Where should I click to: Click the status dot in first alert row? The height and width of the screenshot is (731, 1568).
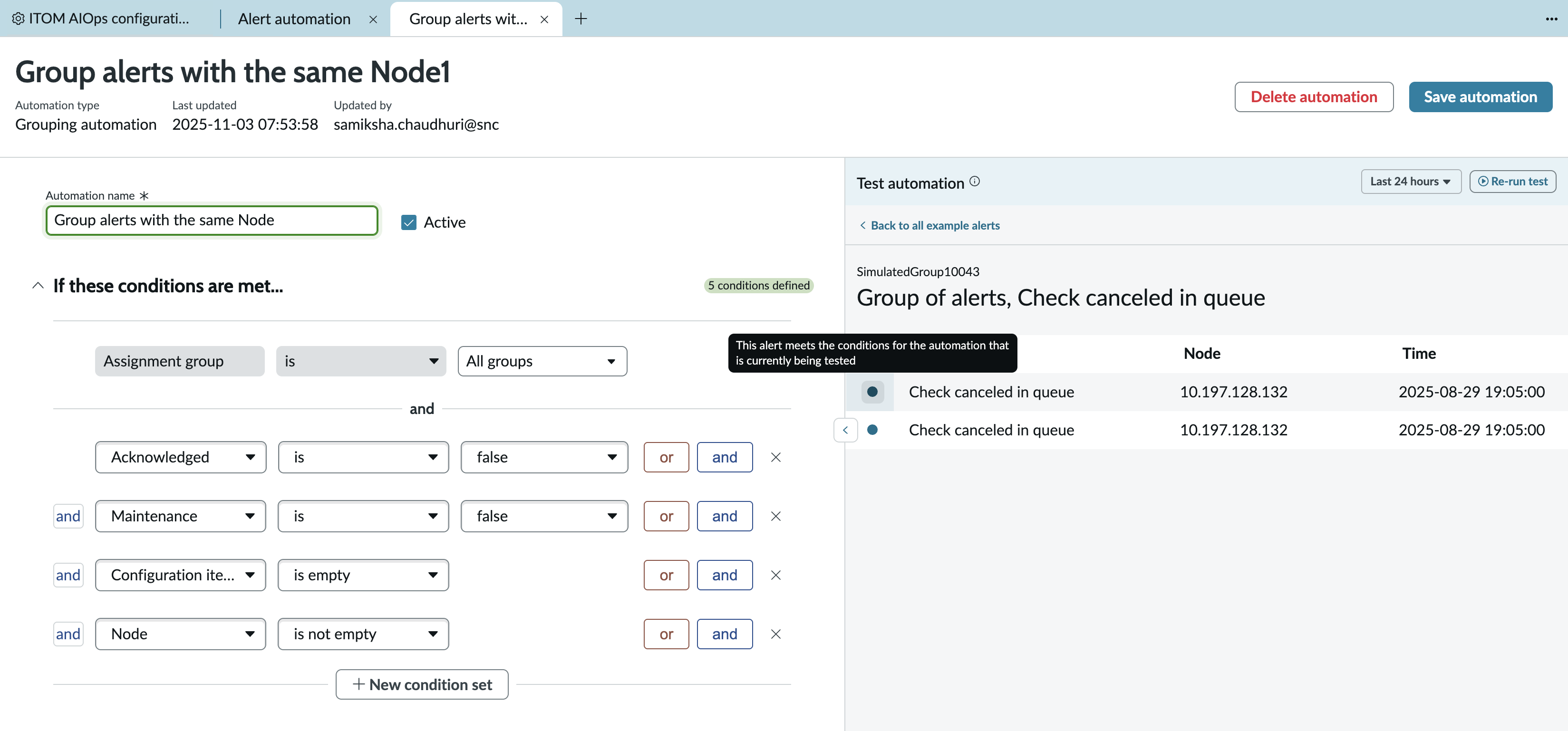pos(872,391)
